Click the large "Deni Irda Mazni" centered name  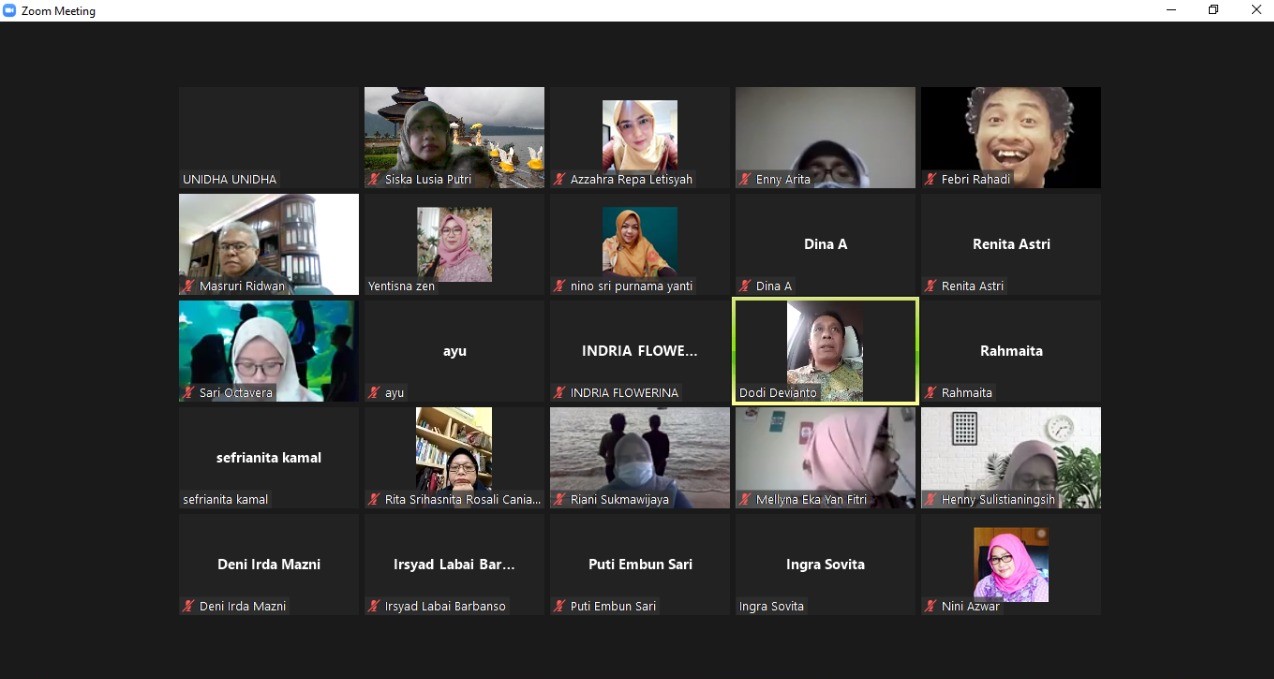tap(269, 564)
